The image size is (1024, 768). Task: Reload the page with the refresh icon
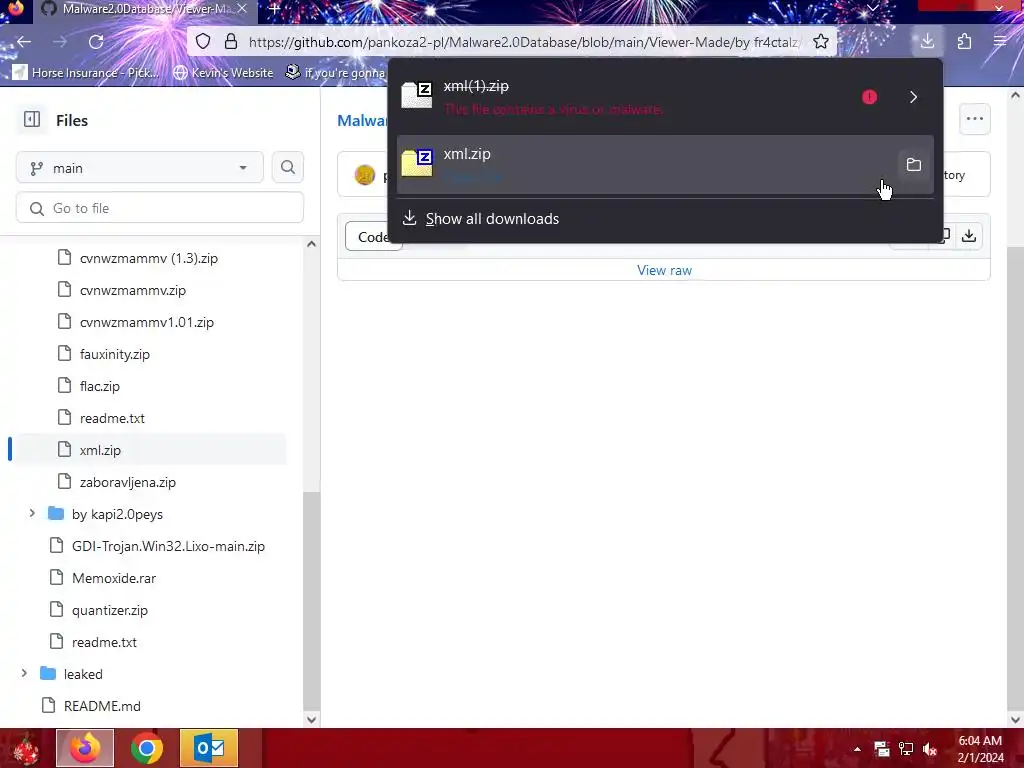click(96, 42)
